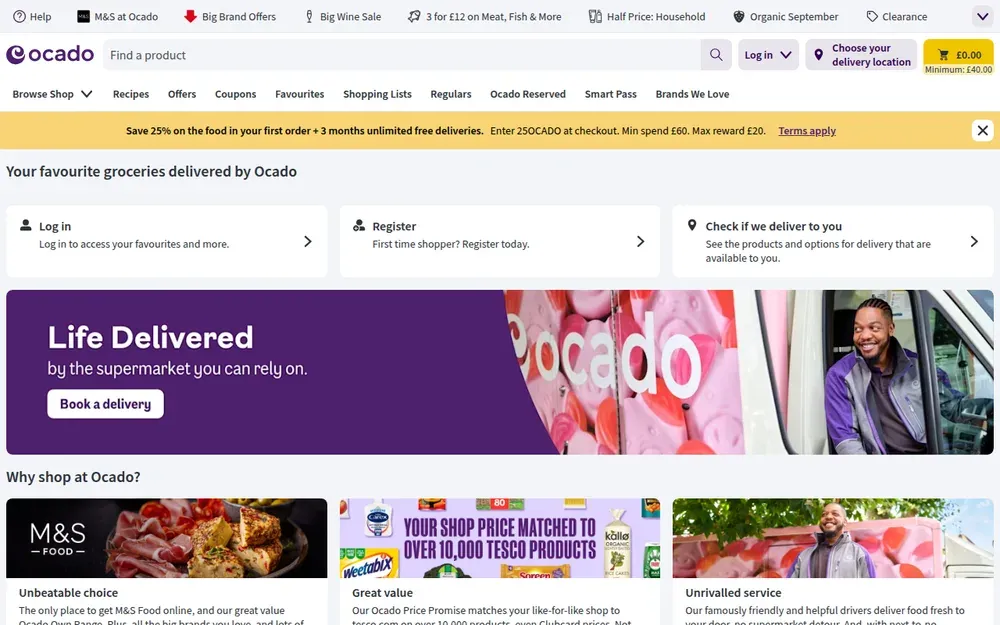The image size is (1000, 625).
Task: Click the trolley cart icon
Action: click(943, 55)
